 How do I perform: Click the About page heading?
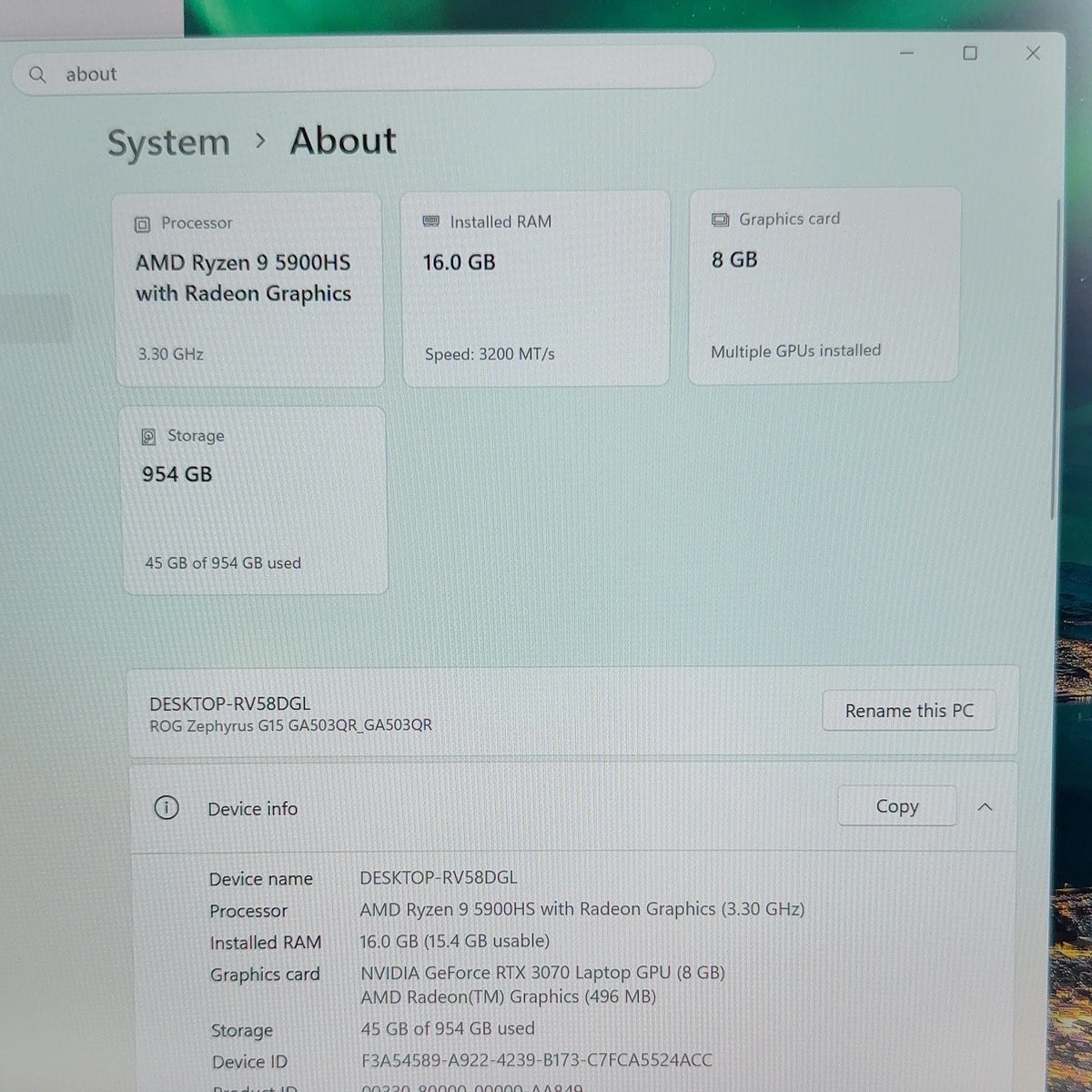(x=343, y=141)
